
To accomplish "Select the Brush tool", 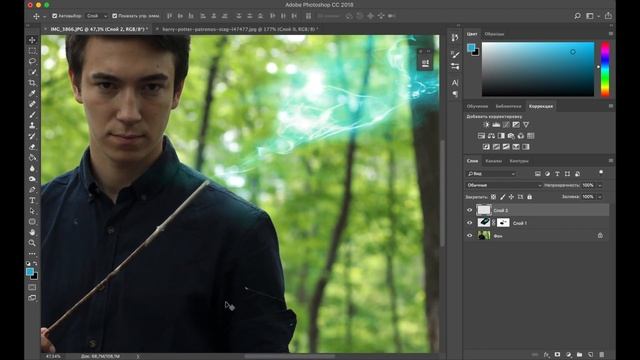I will tap(32, 115).
